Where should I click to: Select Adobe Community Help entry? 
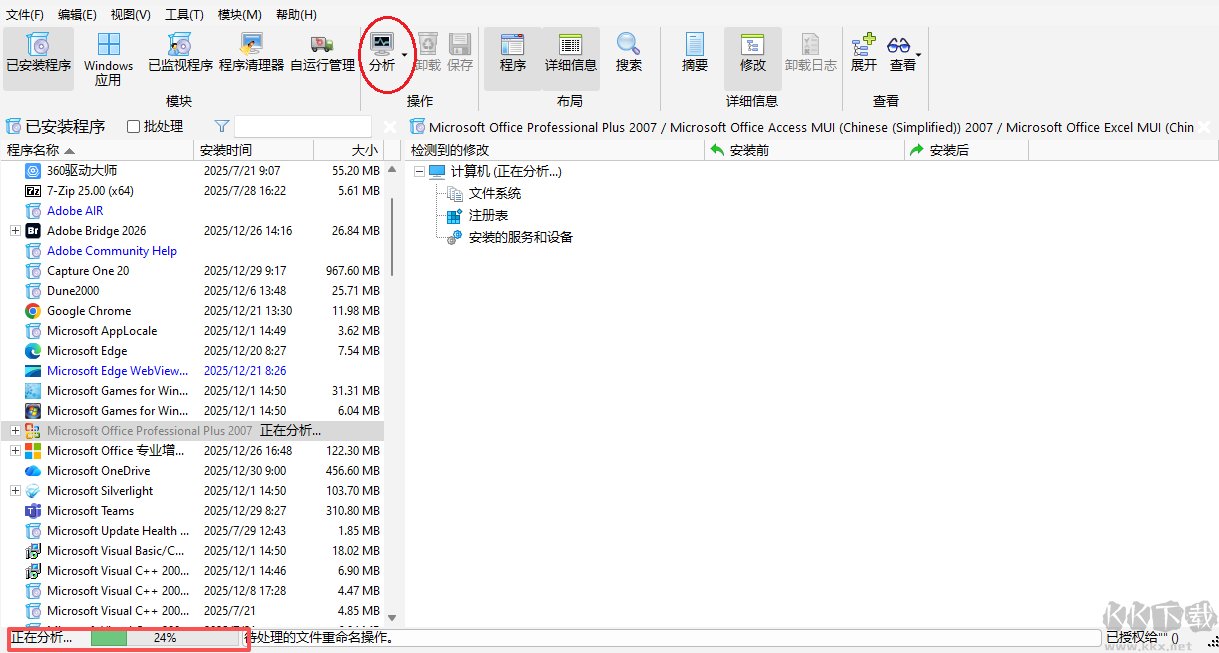[192, 251]
